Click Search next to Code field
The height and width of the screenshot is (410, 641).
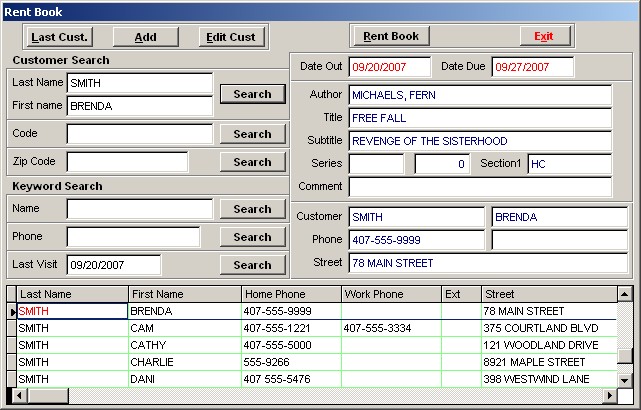point(253,134)
